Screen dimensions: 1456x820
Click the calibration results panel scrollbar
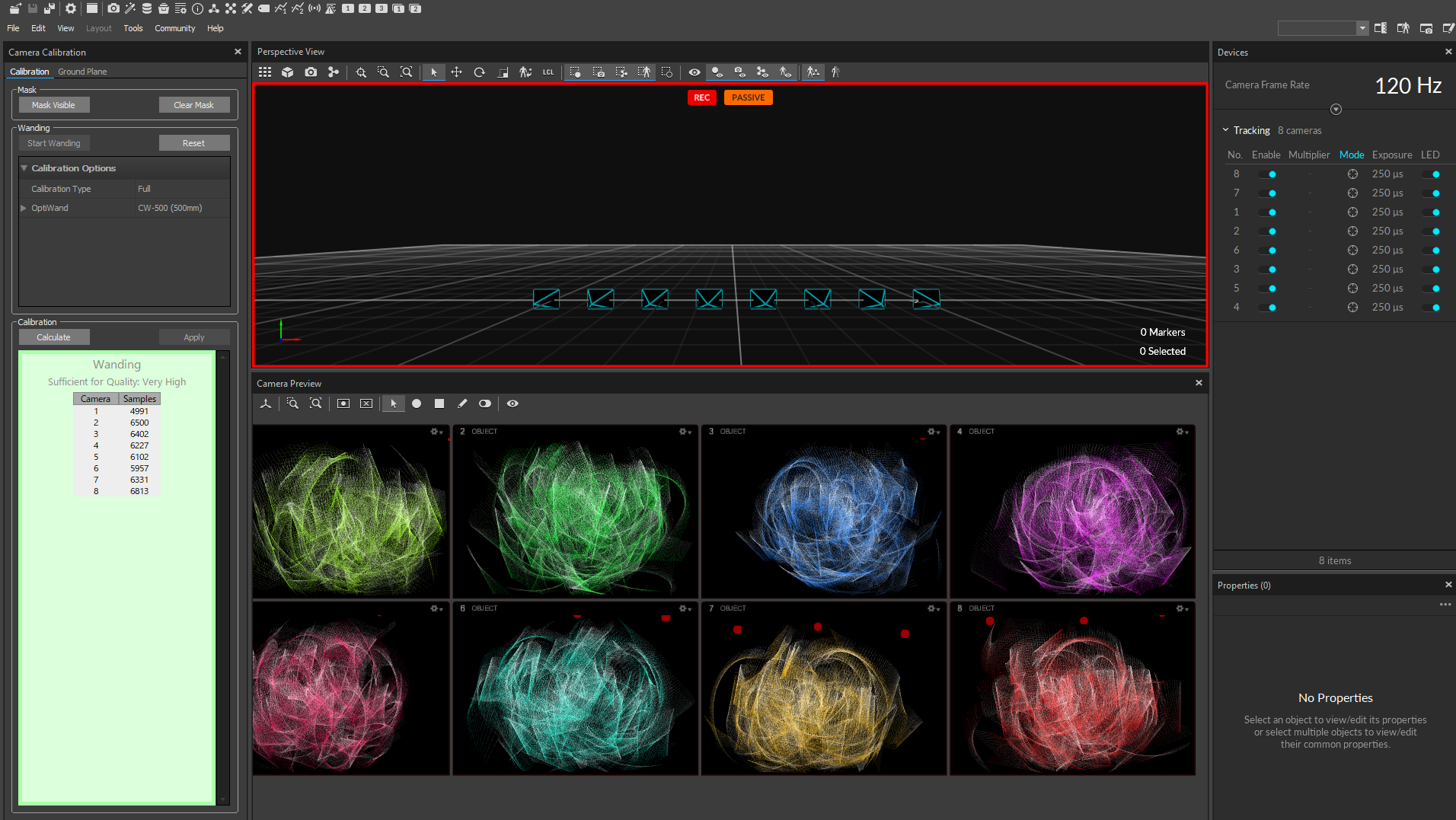pyautogui.click(x=223, y=576)
